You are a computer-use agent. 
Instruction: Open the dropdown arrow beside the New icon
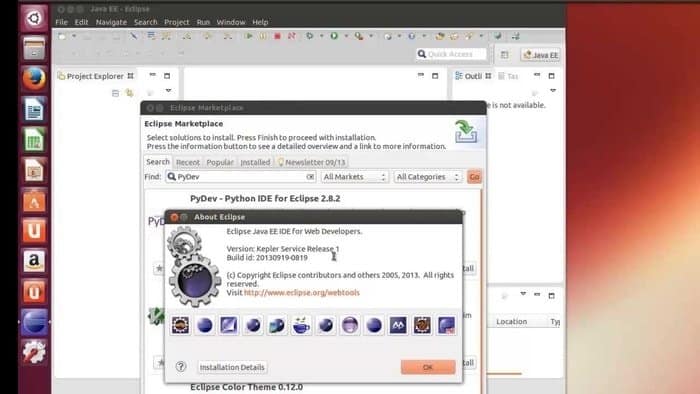(x=74, y=36)
